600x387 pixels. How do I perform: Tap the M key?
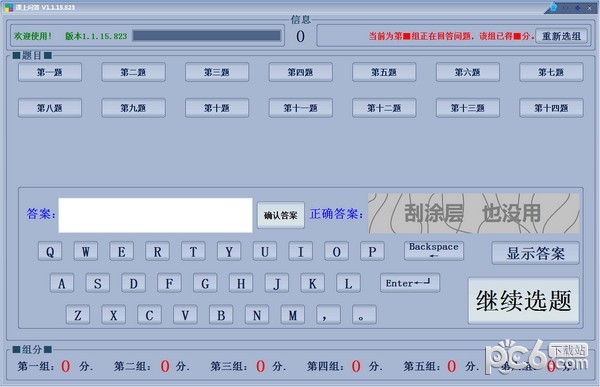click(x=293, y=315)
